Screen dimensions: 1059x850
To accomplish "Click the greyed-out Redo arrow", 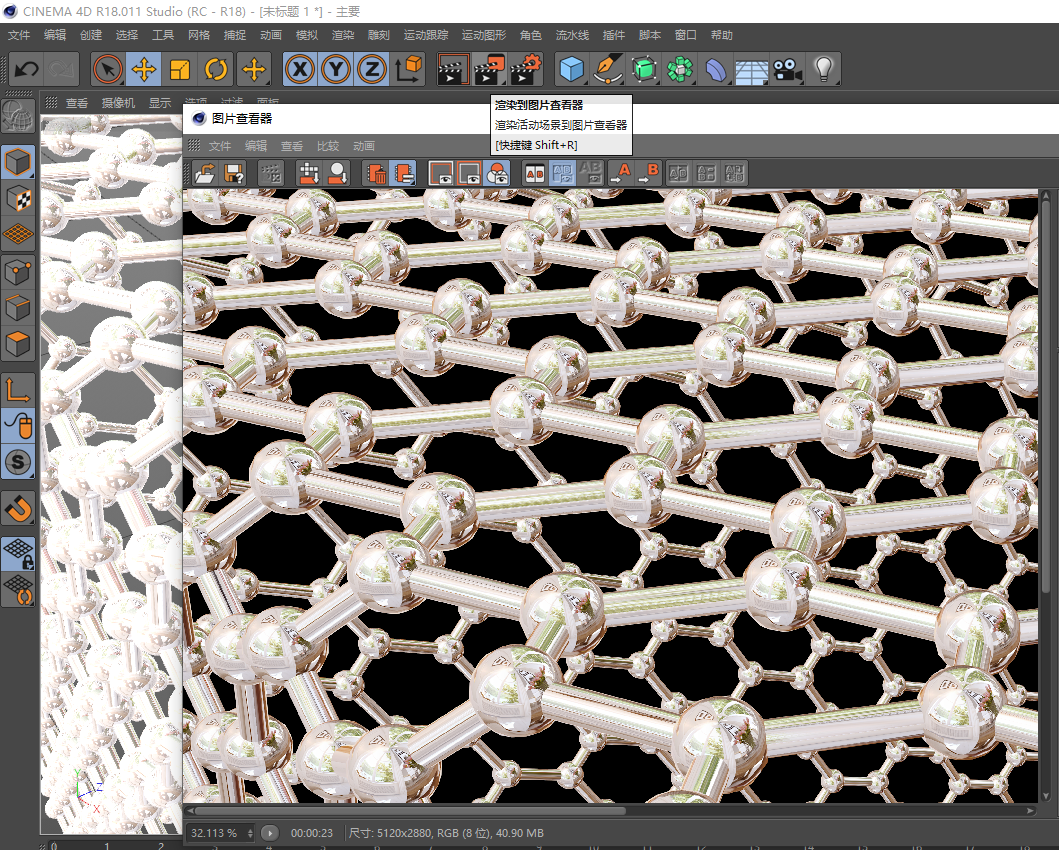I will point(61,69).
